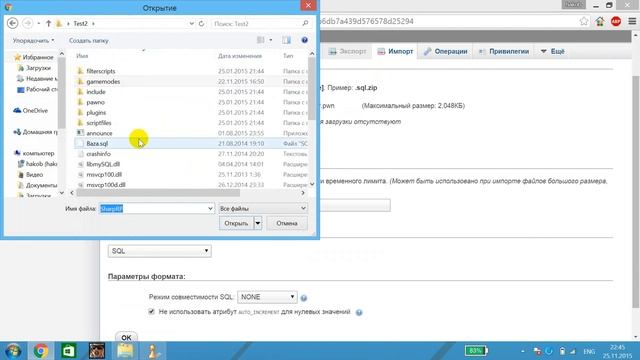Select the include folder
The image size is (640, 360).
tap(96, 92)
